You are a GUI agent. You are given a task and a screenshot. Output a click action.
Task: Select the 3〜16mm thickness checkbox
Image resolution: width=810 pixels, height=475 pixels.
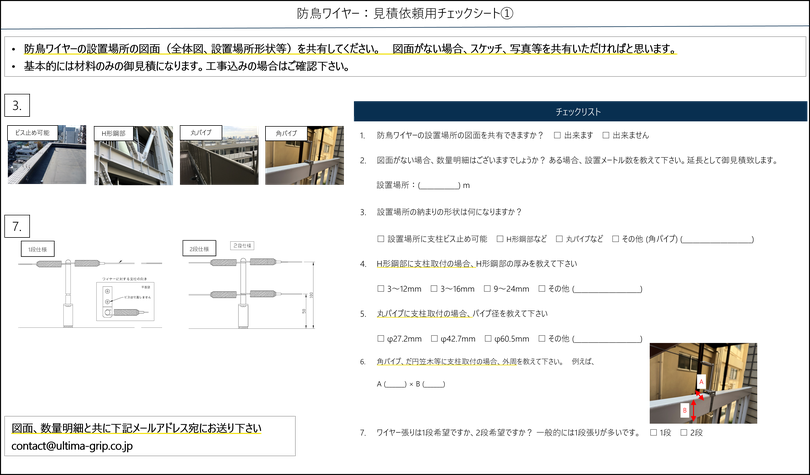coord(434,289)
